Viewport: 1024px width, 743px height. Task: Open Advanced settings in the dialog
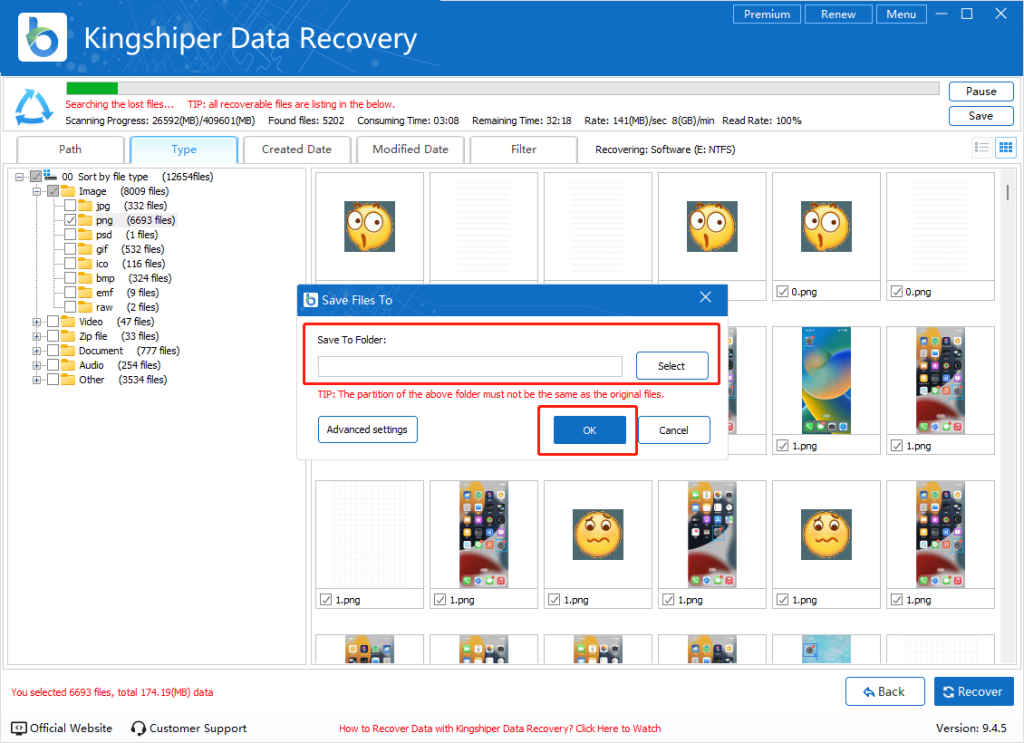367,430
